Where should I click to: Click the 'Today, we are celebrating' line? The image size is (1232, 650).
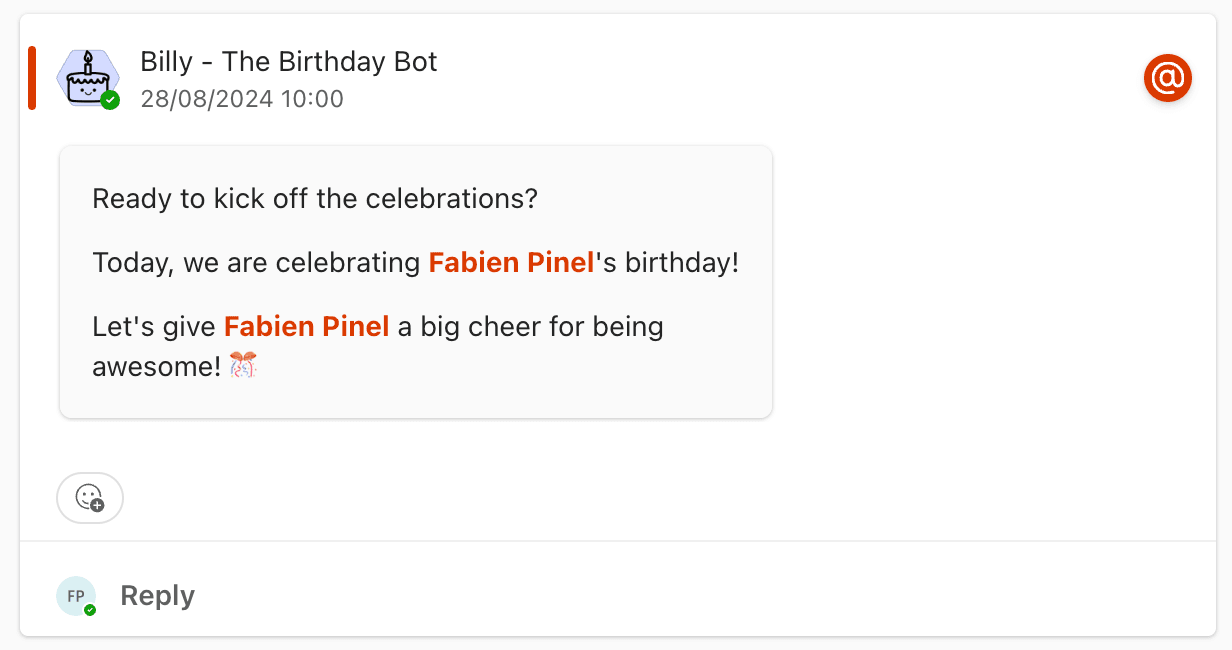pyautogui.click(x=255, y=262)
